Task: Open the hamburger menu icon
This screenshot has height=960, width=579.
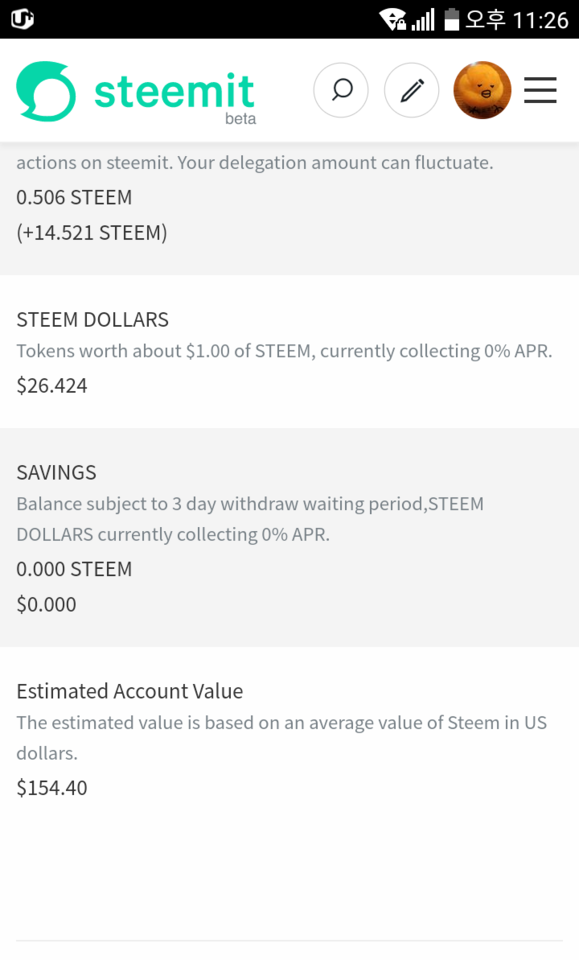Action: point(540,90)
